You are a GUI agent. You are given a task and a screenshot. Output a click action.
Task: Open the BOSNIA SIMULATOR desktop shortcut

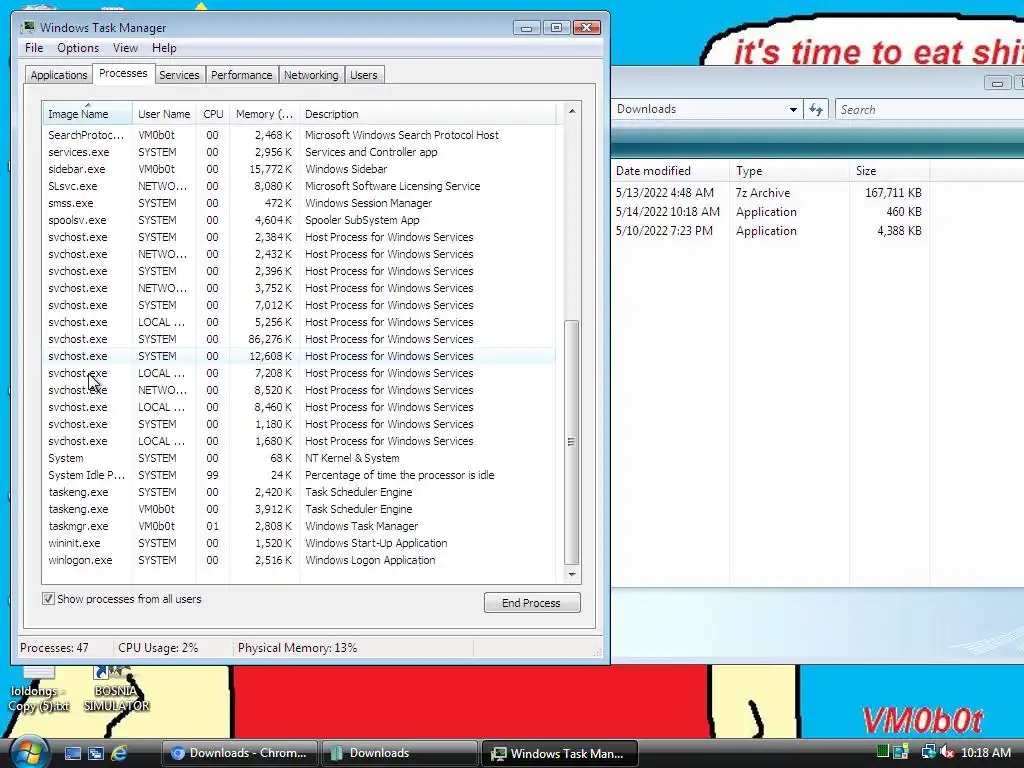(116, 689)
